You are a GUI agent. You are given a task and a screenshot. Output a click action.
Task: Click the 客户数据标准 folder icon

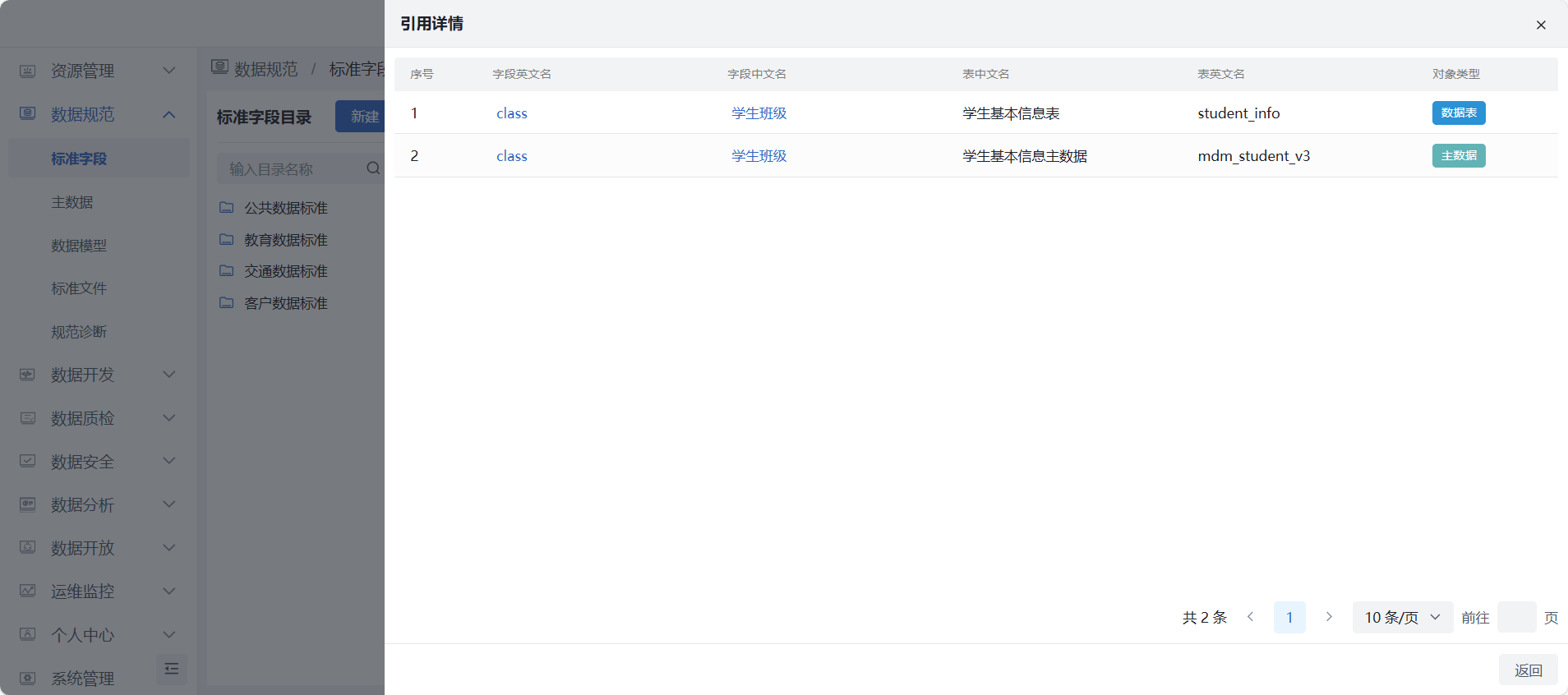pos(227,303)
